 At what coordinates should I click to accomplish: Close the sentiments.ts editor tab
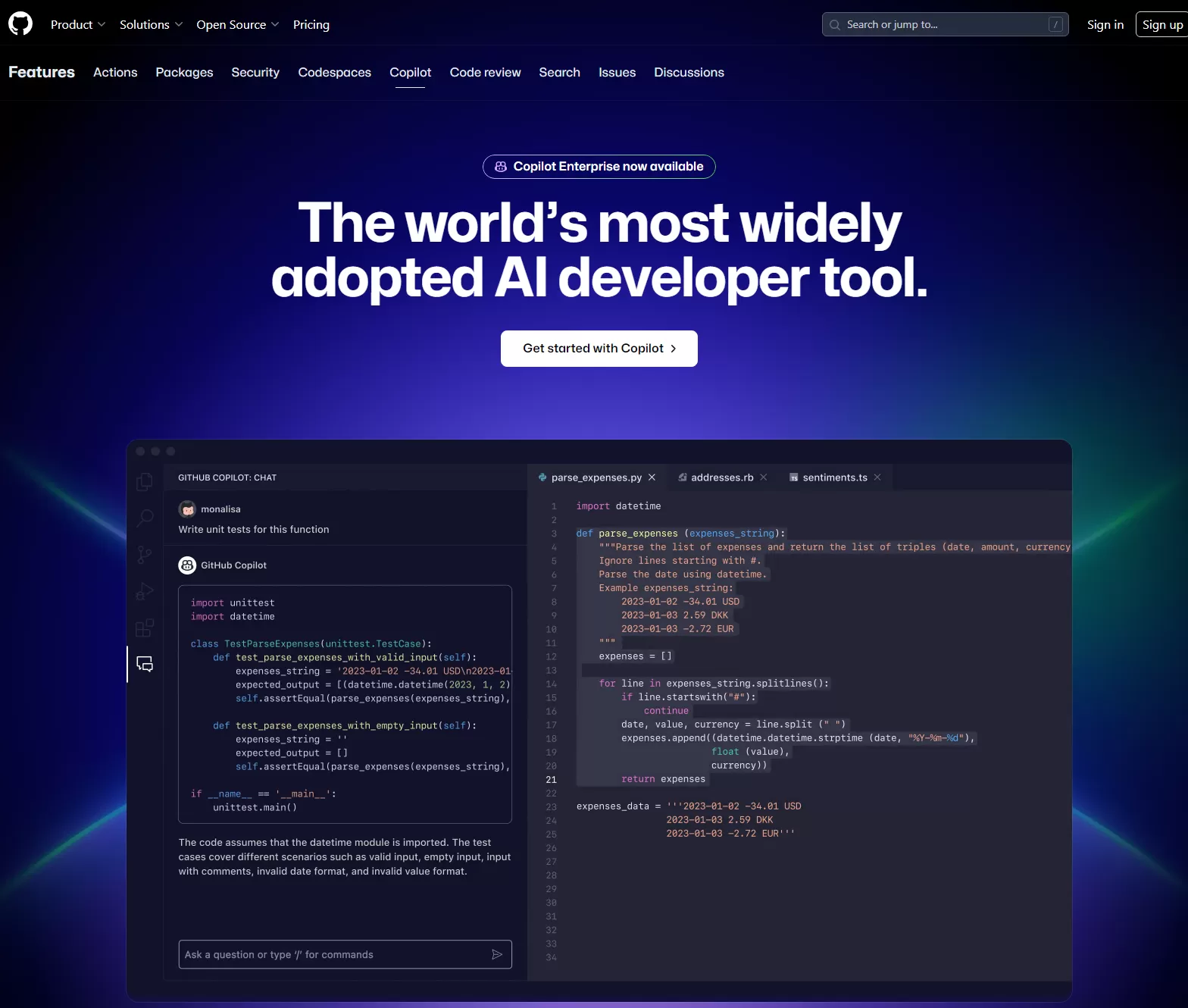coord(877,477)
